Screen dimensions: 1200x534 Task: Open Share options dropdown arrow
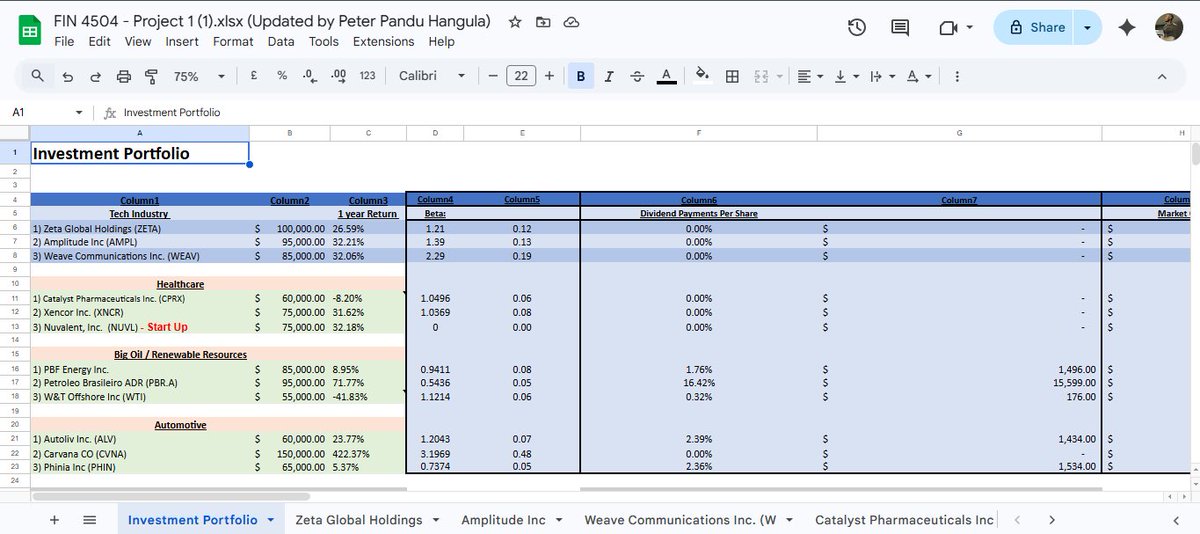1088,28
